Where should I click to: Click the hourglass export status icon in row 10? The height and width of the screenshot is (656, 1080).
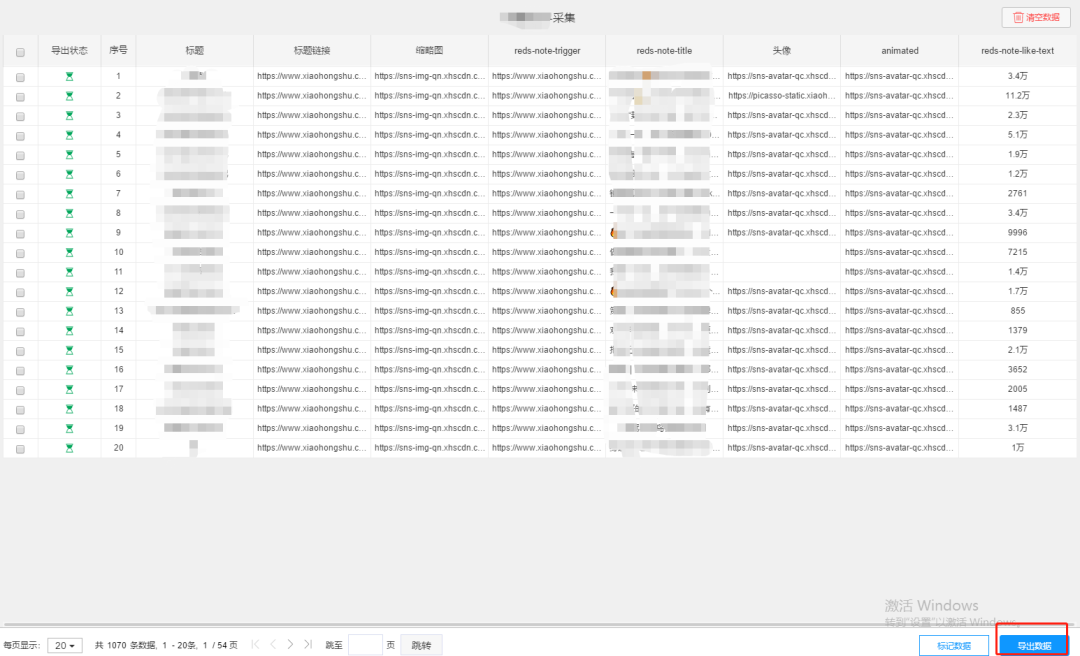(x=69, y=252)
